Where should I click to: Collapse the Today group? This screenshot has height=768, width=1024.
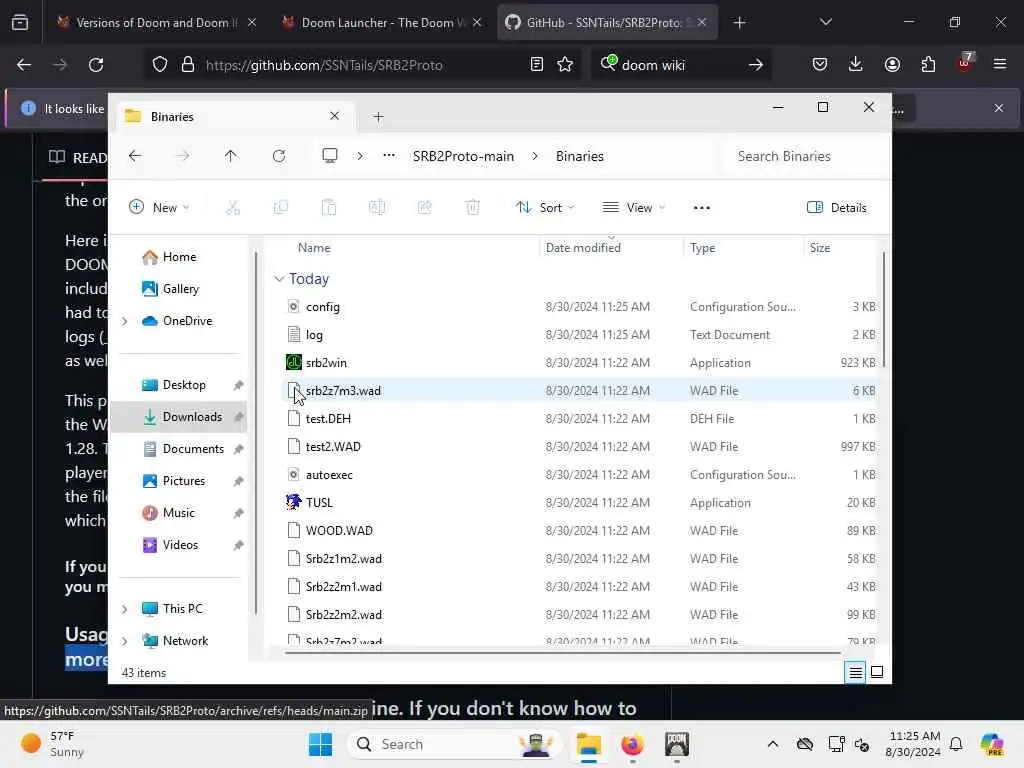coord(279,279)
